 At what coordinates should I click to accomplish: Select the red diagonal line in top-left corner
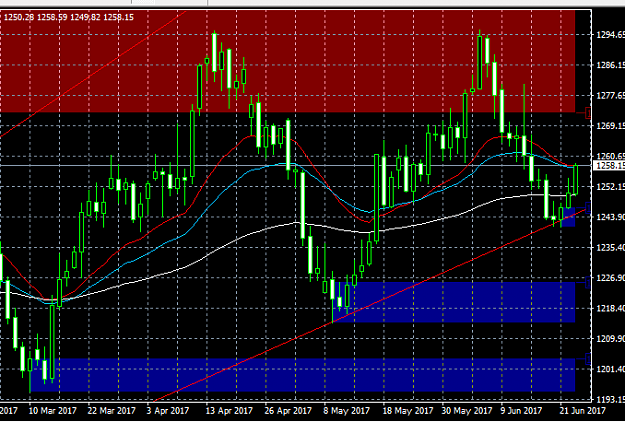(x=92, y=74)
